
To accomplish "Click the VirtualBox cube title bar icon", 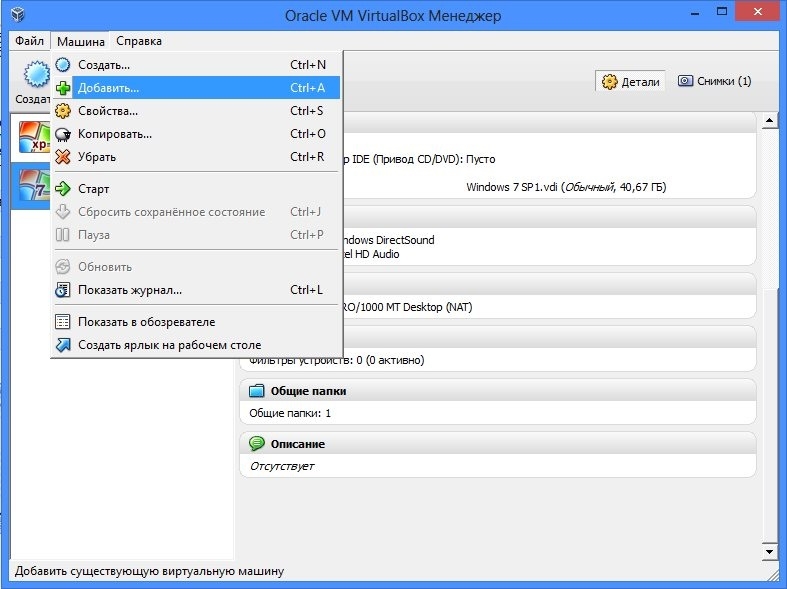I will point(18,15).
